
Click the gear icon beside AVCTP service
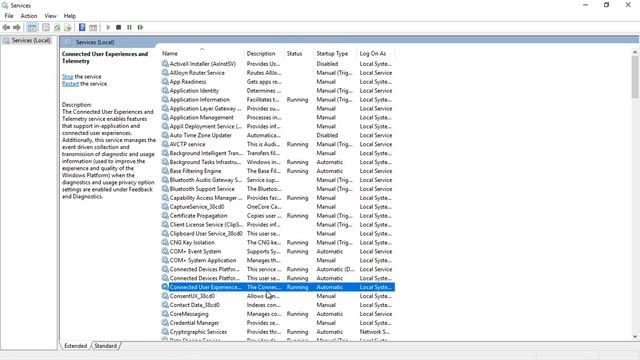tap(165, 144)
